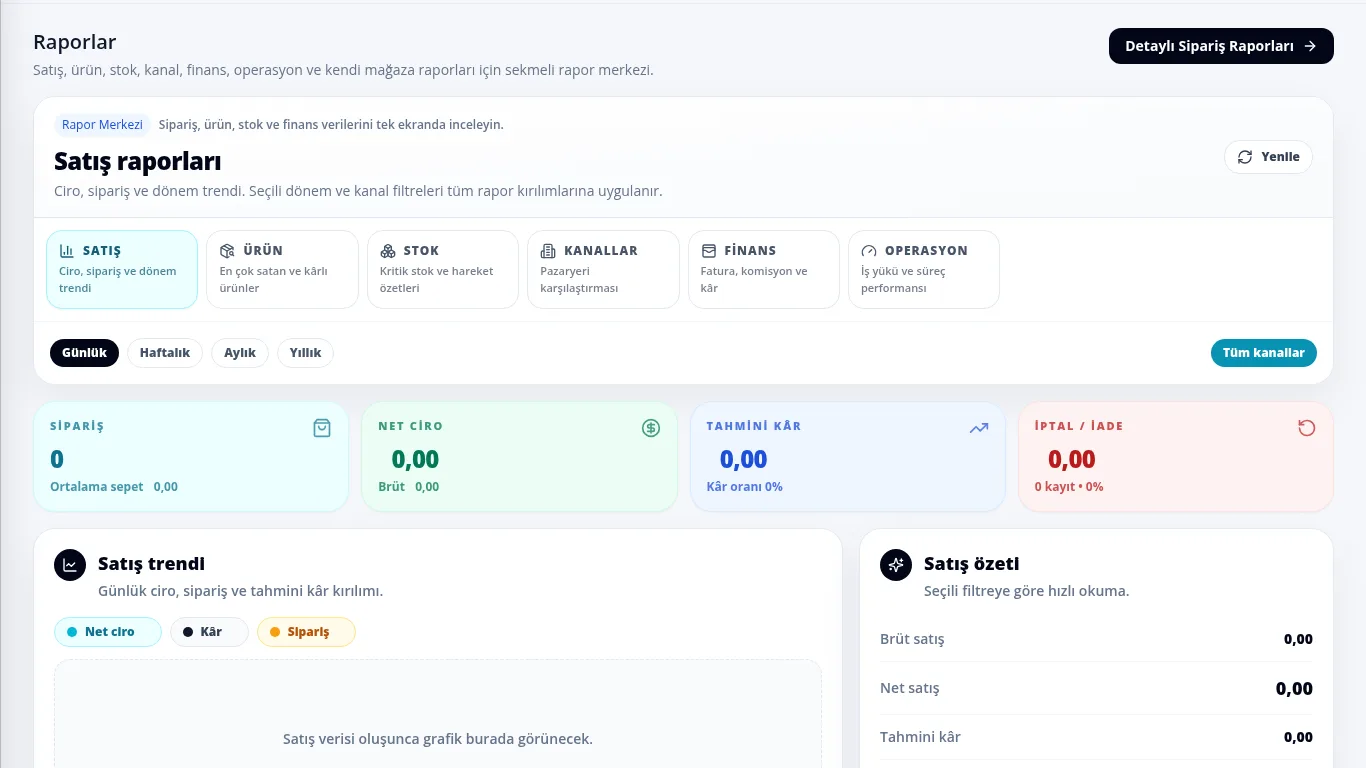The width and height of the screenshot is (1366, 768).
Task: Click the dark dot in Kâr chip
Action: (188, 632)
